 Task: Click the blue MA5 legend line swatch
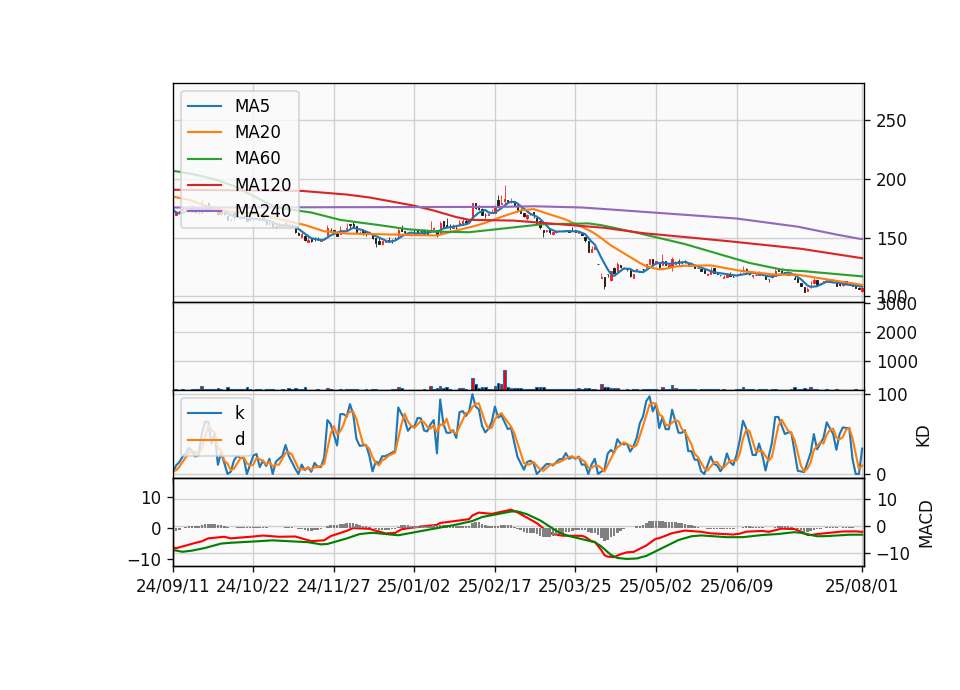point(204,106)
